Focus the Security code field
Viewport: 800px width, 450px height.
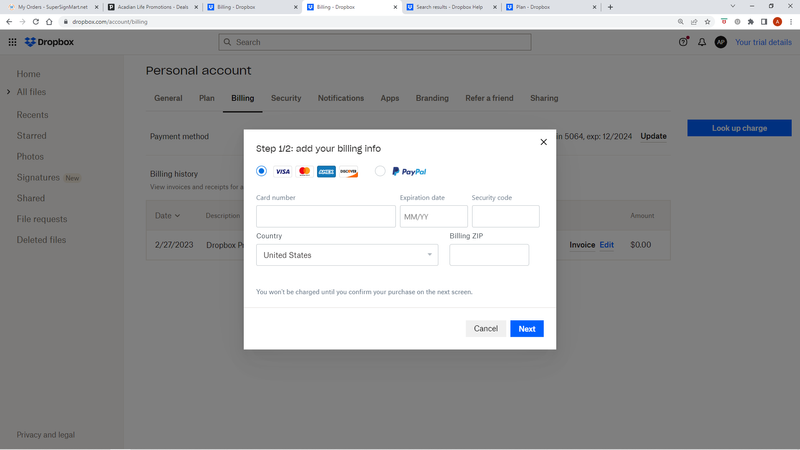point(506,216)
